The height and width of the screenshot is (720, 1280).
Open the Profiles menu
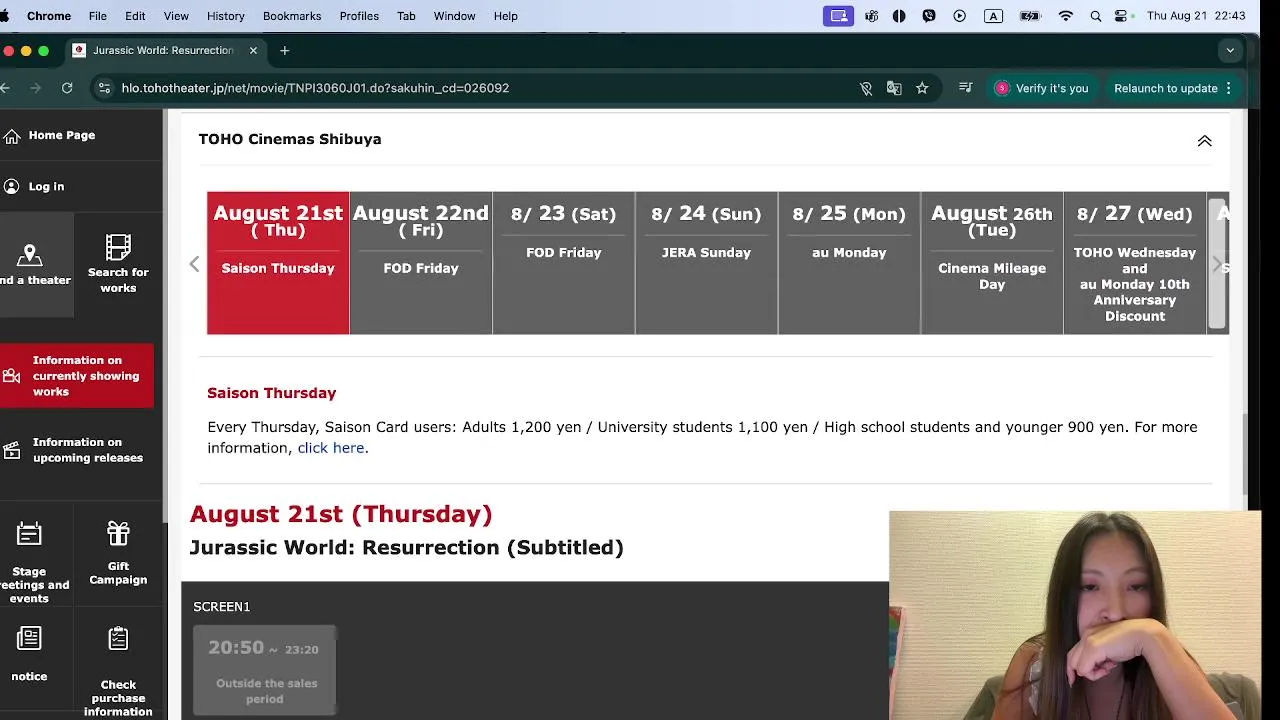[x=359, y=16]
